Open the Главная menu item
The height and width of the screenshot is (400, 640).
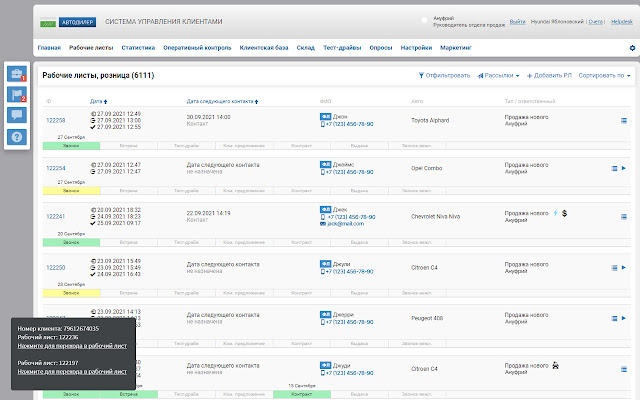pos(49,48)
